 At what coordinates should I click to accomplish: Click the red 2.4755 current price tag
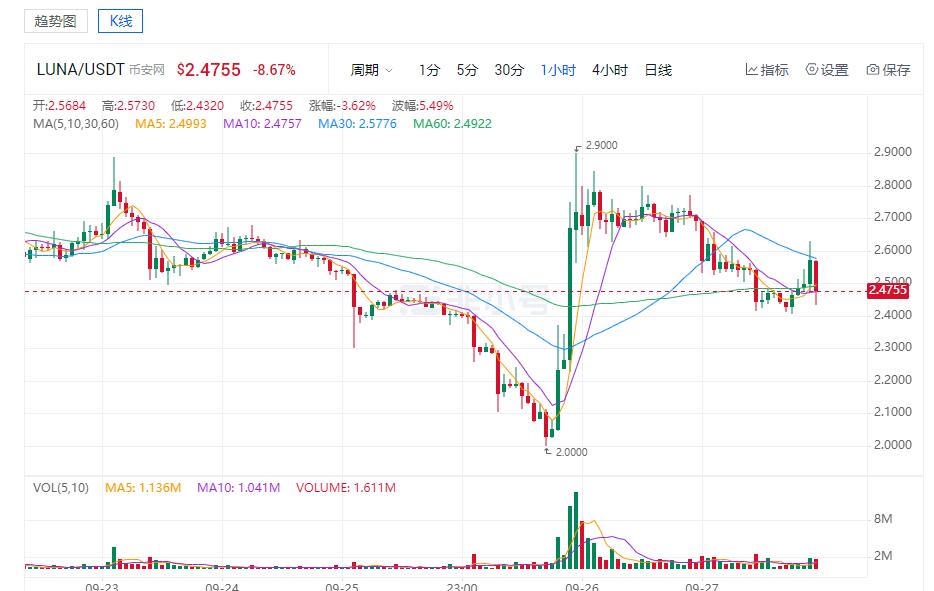tap(888, 290)
